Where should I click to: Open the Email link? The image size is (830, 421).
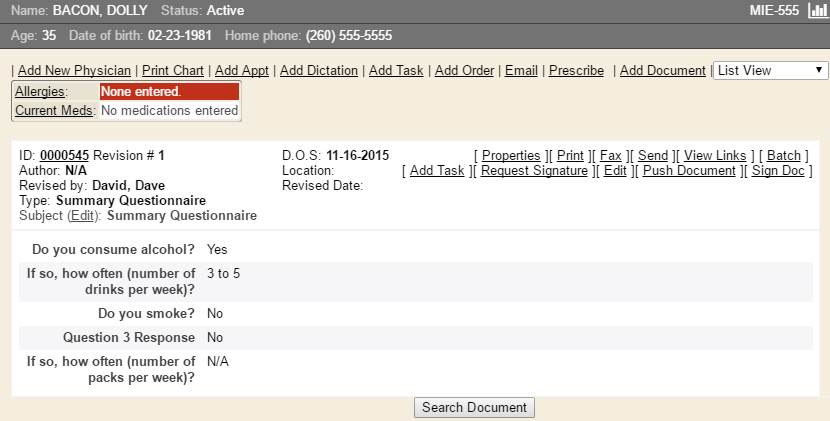pos(521,71)
